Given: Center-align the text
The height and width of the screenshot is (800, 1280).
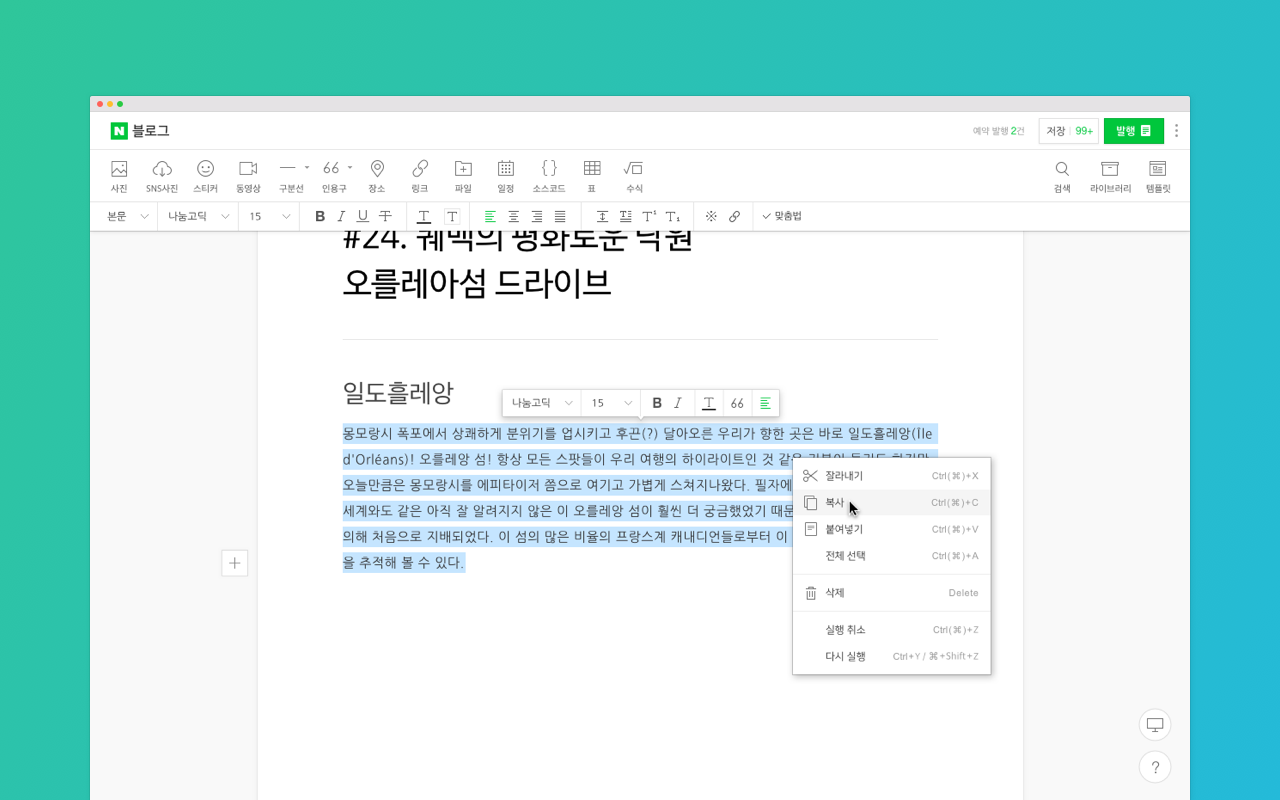Looking at the screenshot, I should click(x=513, y=216).
